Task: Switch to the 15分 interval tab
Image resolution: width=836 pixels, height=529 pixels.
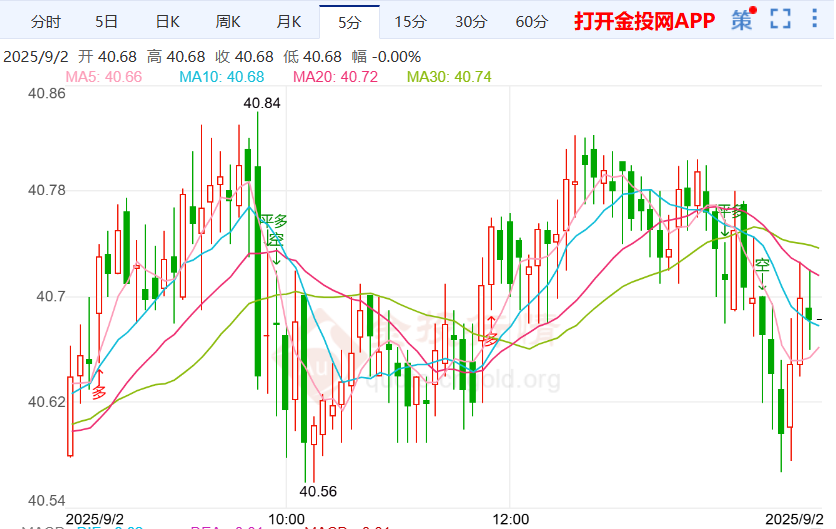Action: click(411, 22)
